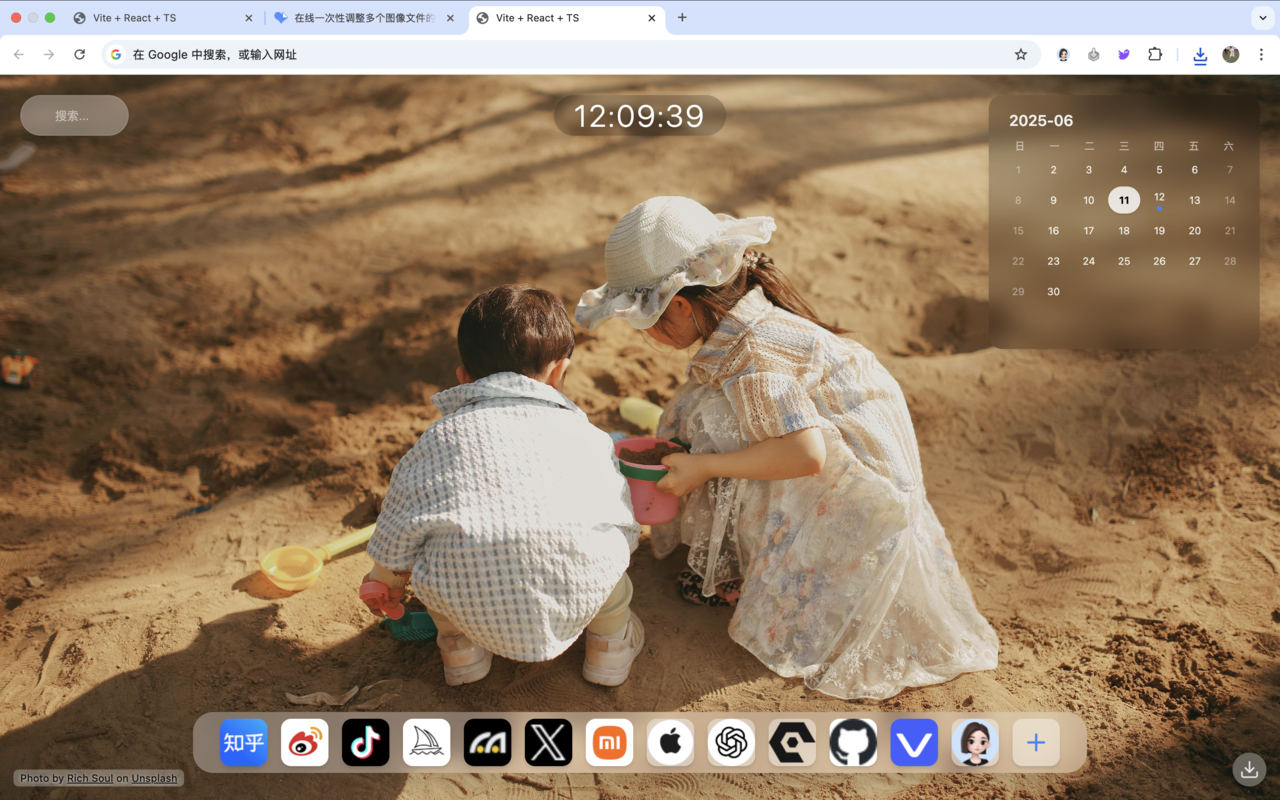
Task: Select June 30 in the calendar
Action: [1053, 292]
